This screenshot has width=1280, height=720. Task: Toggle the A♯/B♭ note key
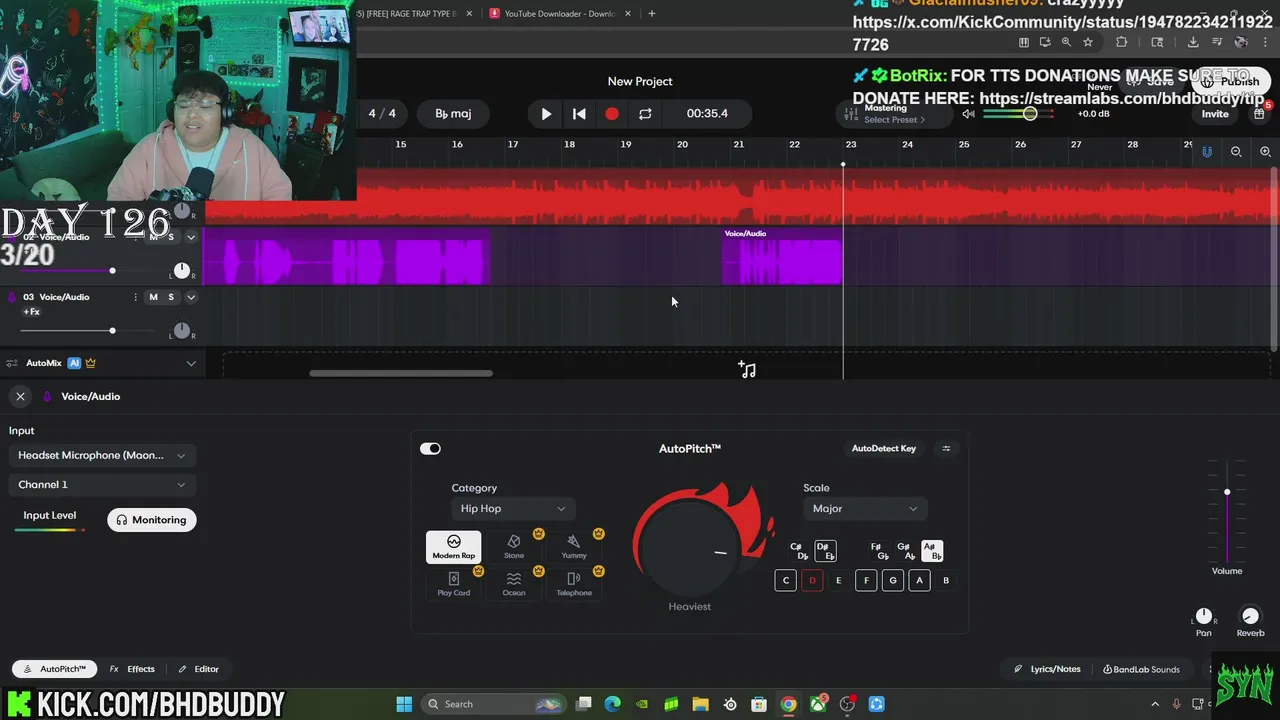(x=931, y=552)
